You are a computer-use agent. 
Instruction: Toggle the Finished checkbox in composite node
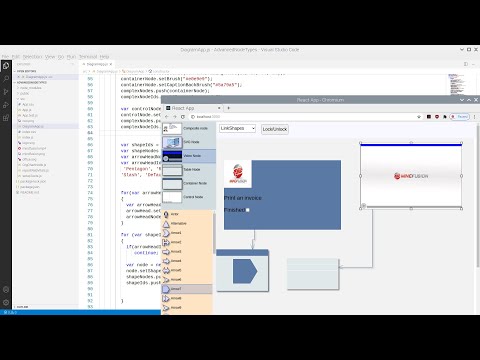tap(247, 210)
